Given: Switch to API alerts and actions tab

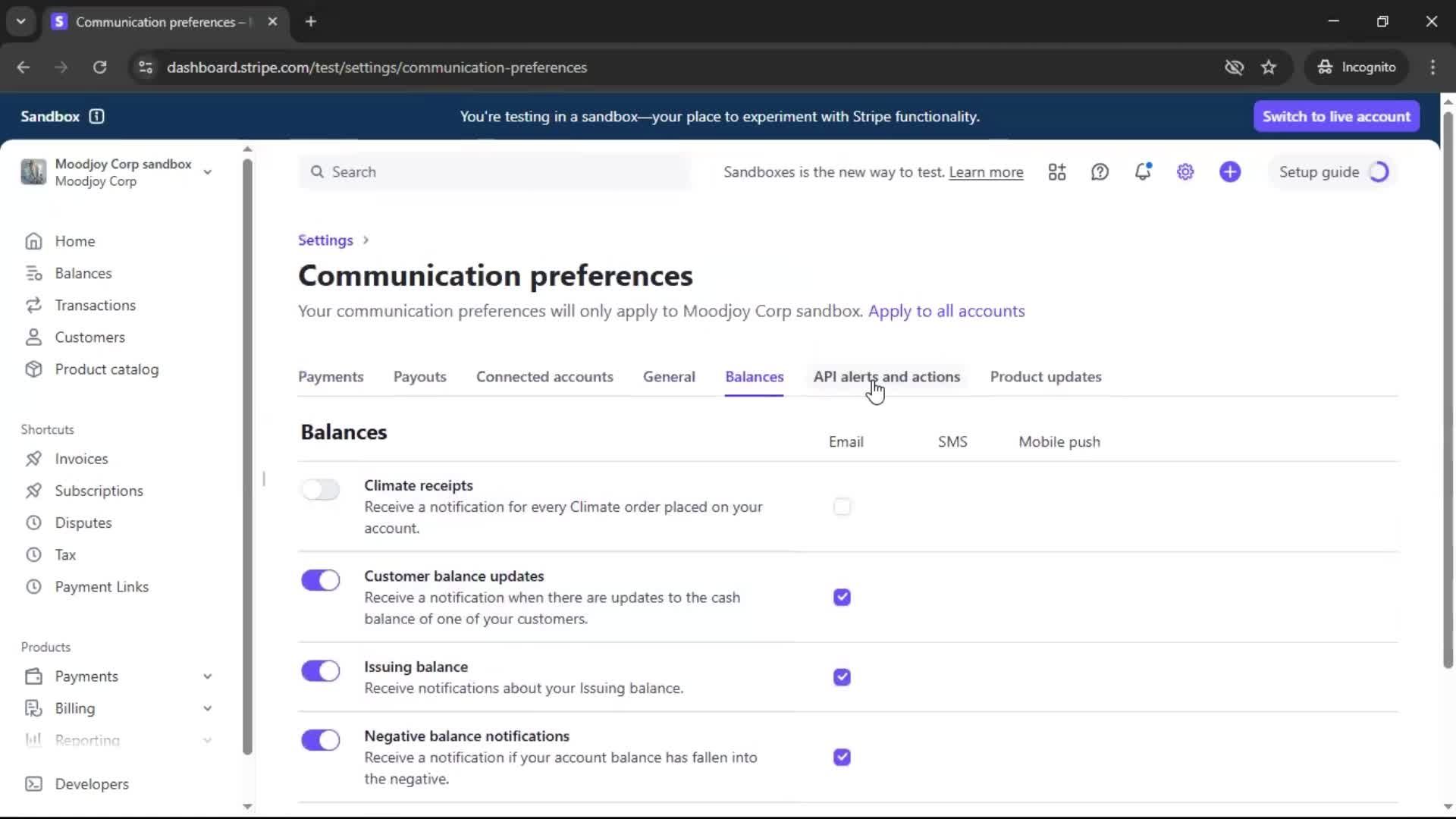Looking at the screenshot, I should point(886,377).
